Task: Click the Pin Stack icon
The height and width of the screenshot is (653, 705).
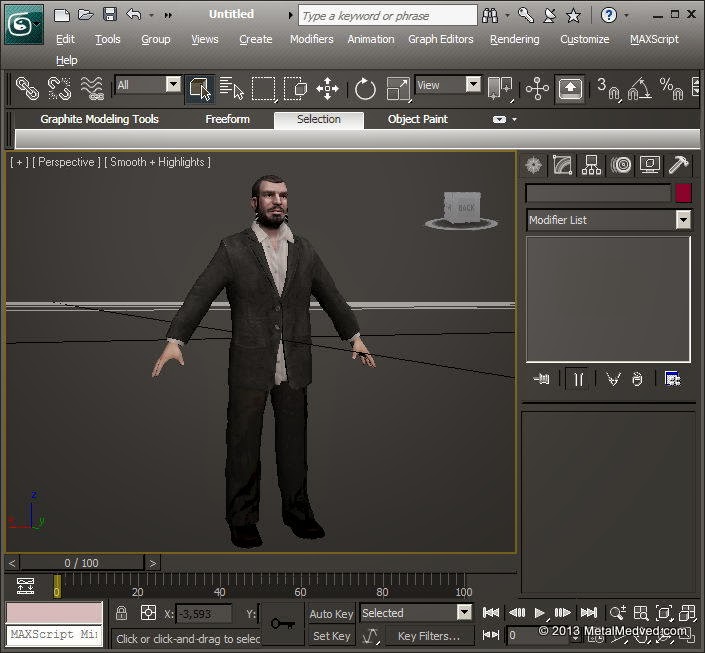Action: pos(542,379)
